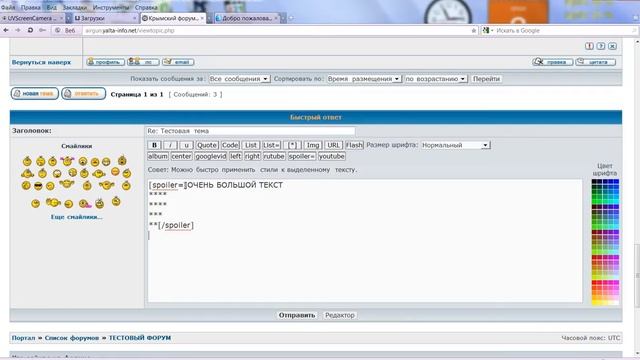Pick a red shade in font color palette
The height and width of the screenshot is (360, 640).
coord(595,282)
